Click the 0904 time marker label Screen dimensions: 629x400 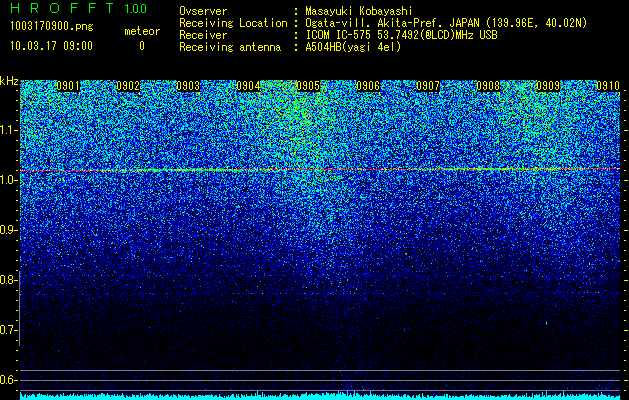pyautogui.click(x=248, y=86)
